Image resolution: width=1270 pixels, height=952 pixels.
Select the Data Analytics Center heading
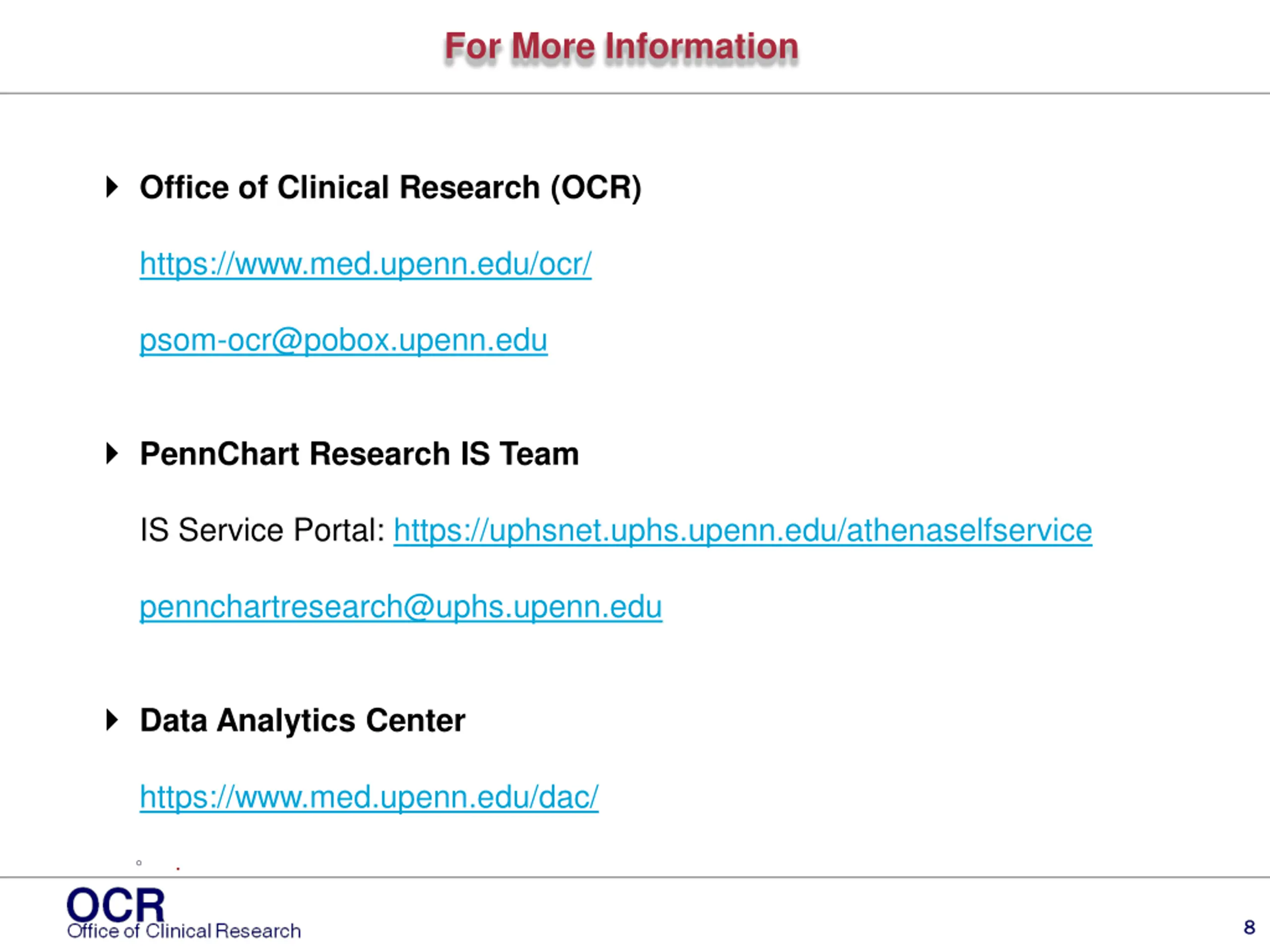[x=303, y=721]
